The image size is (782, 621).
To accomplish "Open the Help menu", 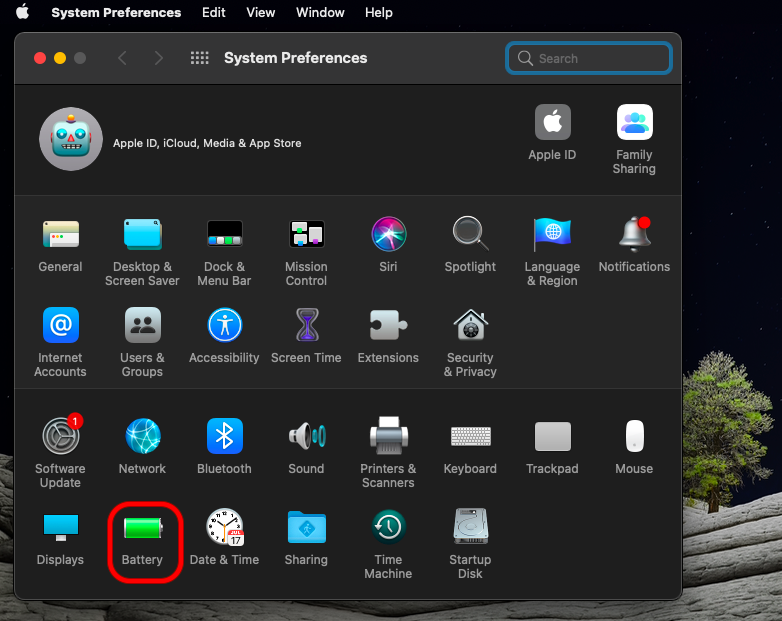I will (379, 12).
